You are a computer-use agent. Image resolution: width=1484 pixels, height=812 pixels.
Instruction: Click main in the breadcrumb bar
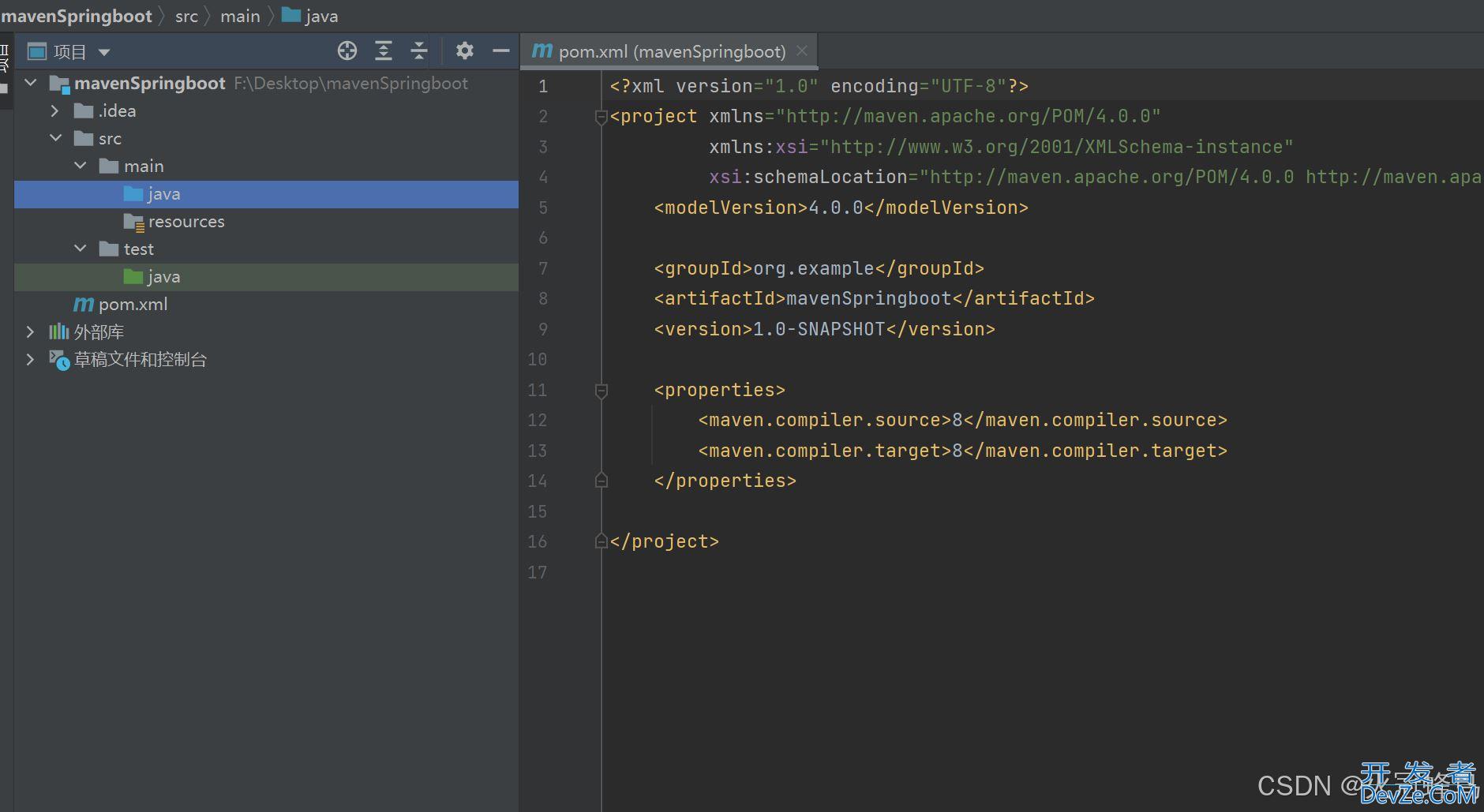240,16
